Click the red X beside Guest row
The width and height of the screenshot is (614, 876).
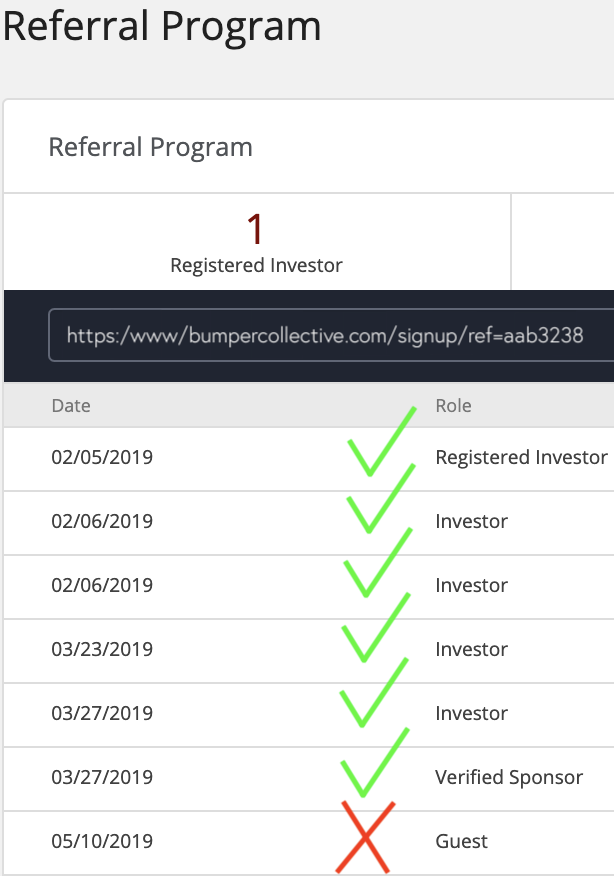click(365, 837)
